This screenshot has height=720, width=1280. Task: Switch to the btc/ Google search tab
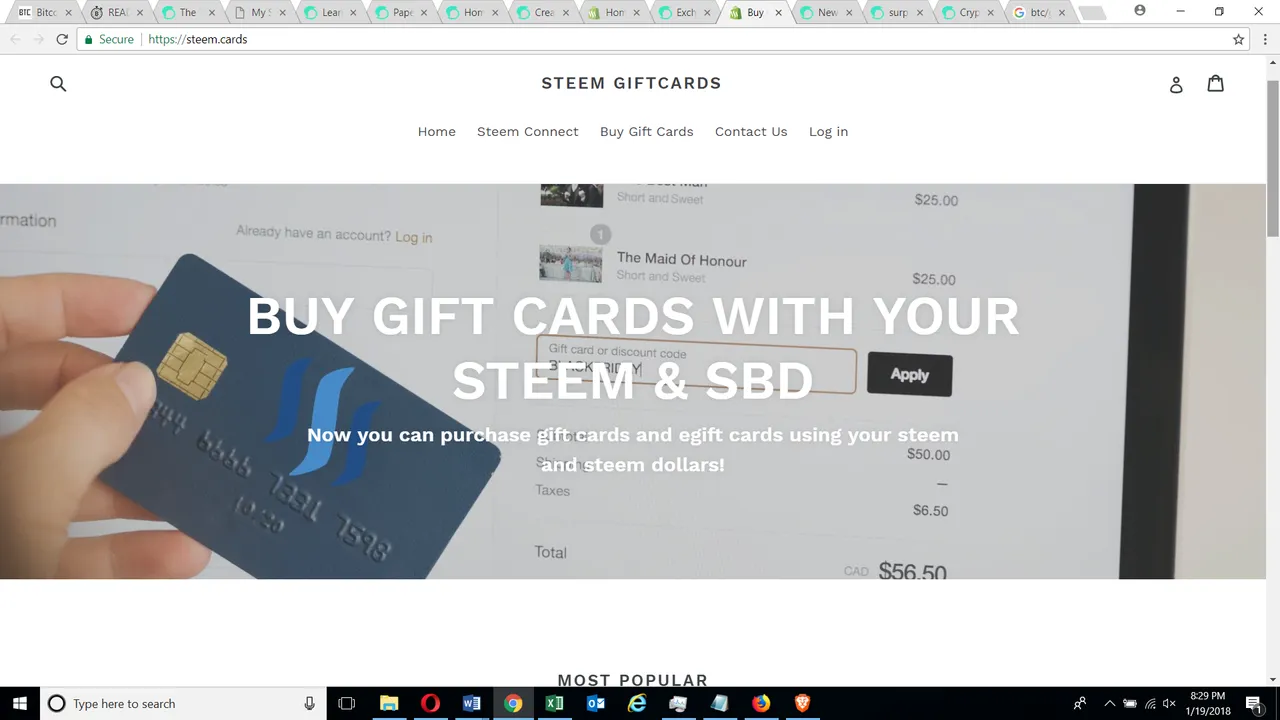(x=1038, y=13)
